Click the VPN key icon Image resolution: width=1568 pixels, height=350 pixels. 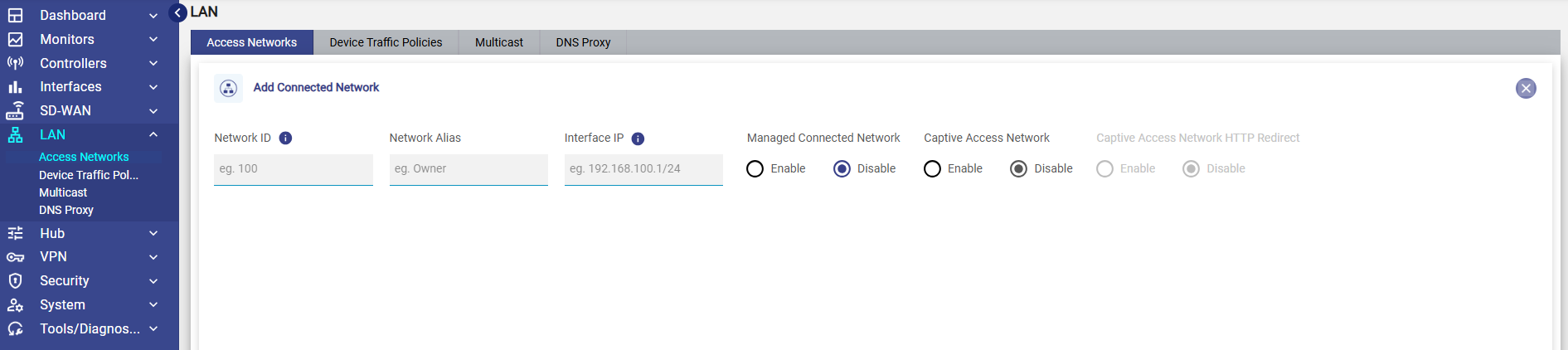(15, 257)
